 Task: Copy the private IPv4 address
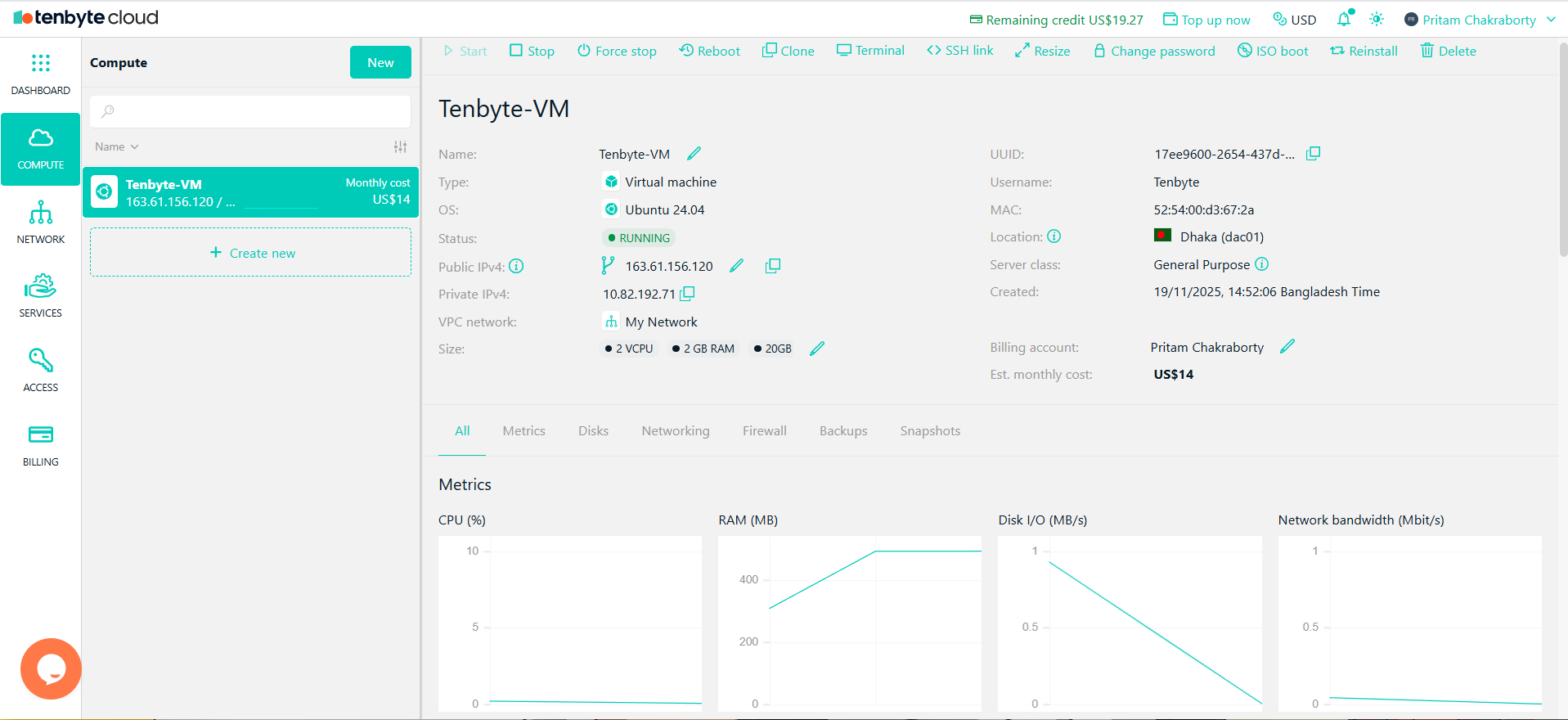pos(688,293)
